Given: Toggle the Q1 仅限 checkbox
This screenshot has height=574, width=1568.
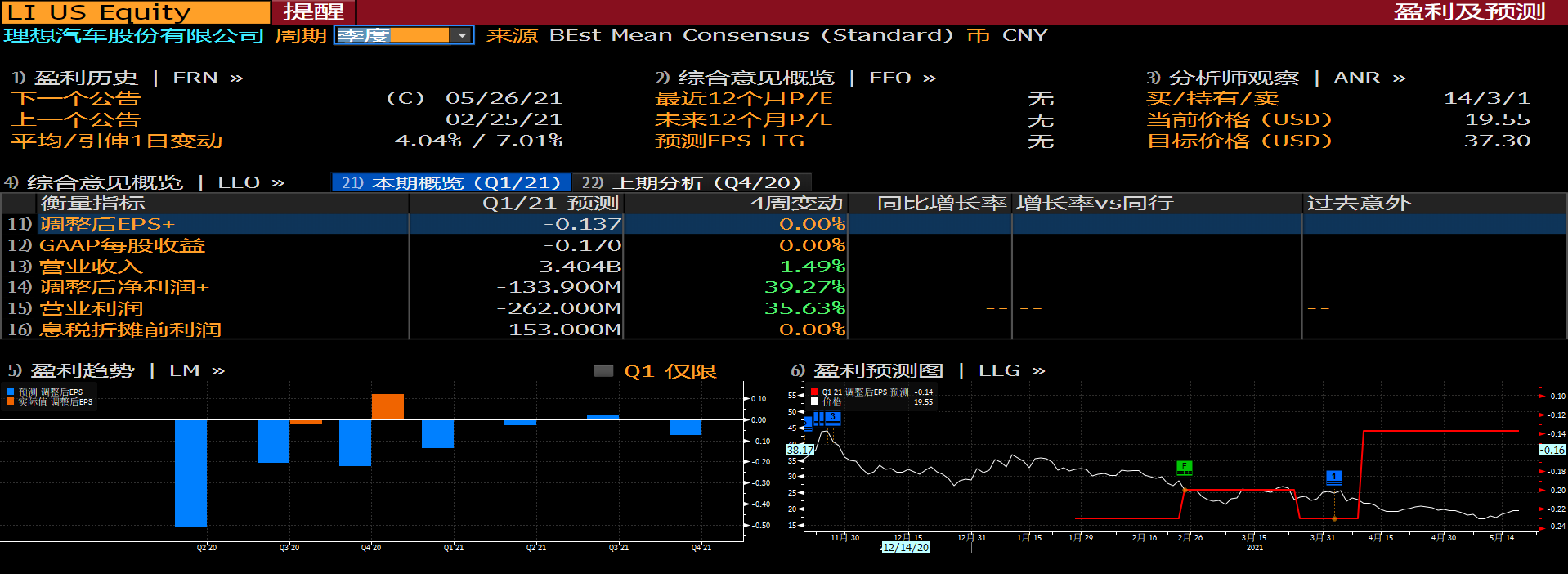Looking at the screenshot, I should [603, 371].
